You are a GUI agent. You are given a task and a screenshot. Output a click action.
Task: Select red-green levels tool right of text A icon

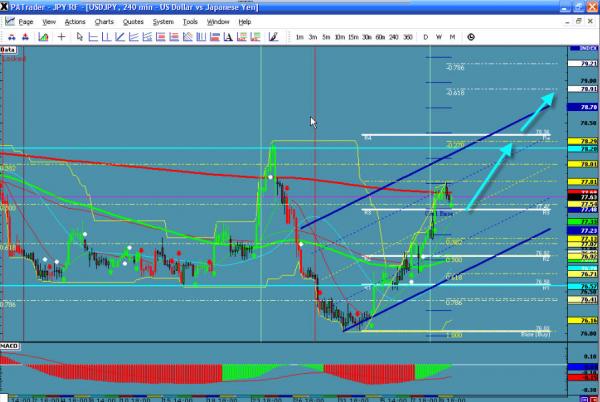(x=241, y=37)
